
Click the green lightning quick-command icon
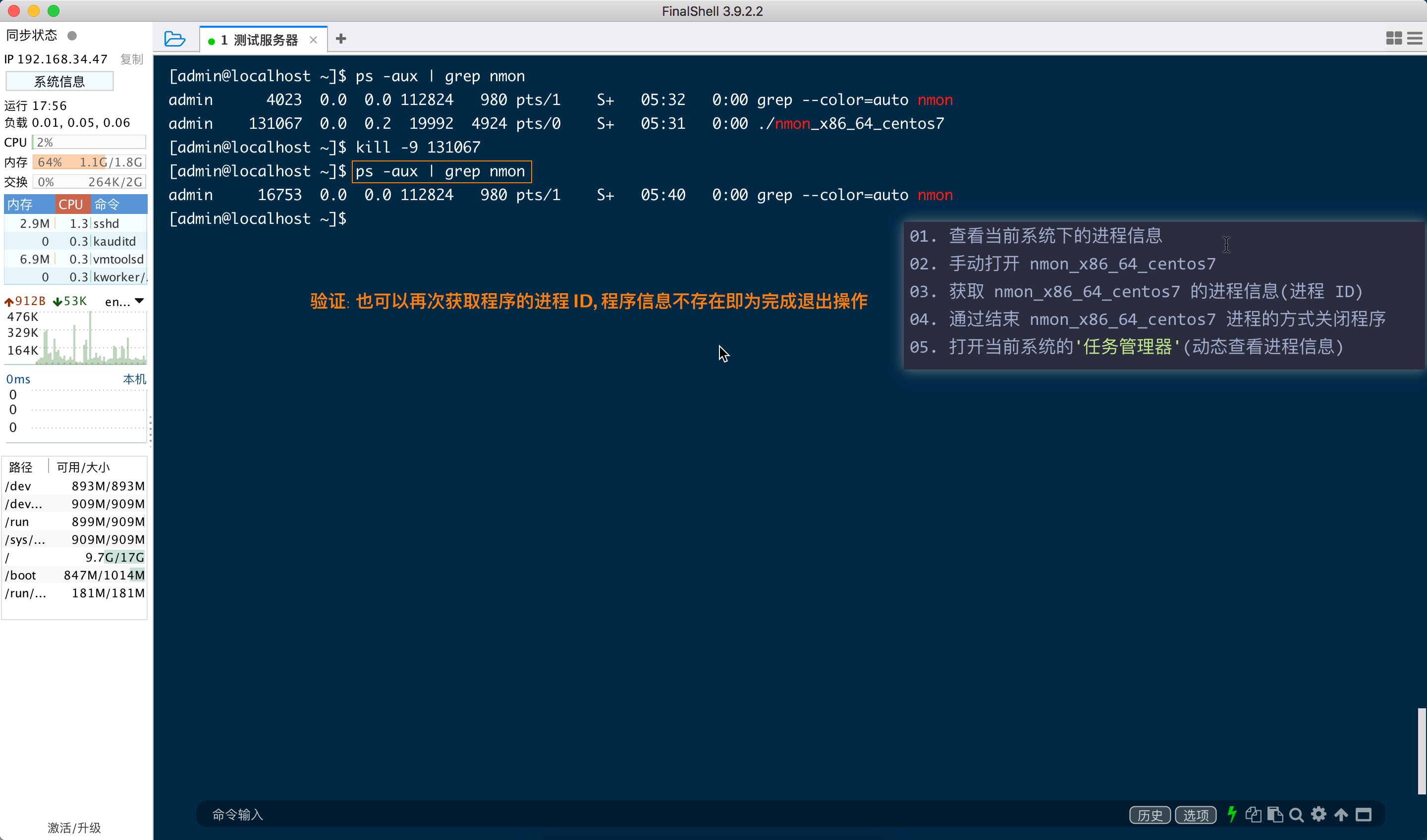click(x=1232, y=815)
